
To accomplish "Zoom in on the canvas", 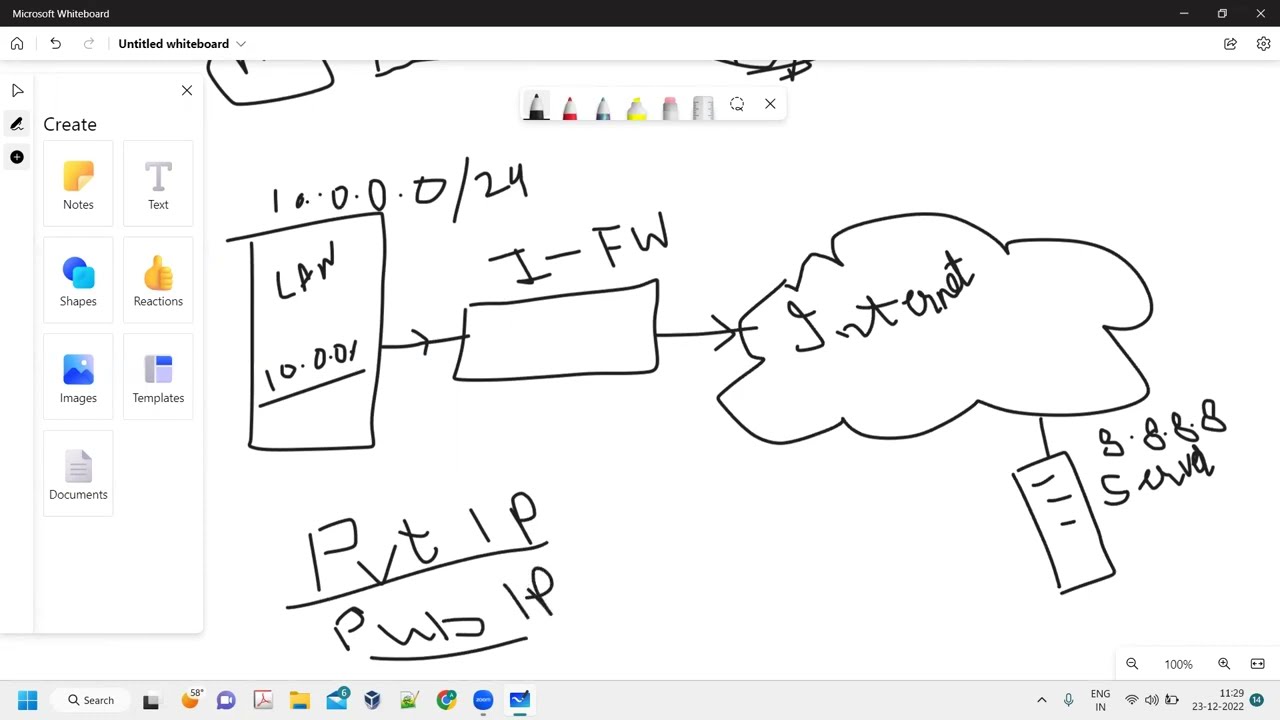I will tap(1224, 664).
